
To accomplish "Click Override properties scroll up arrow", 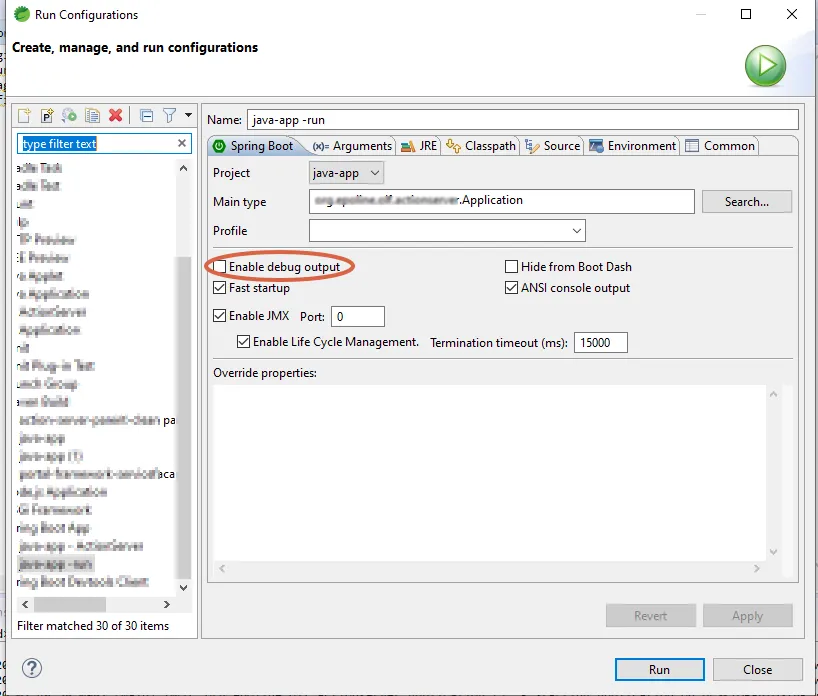I will coord(773,394).
